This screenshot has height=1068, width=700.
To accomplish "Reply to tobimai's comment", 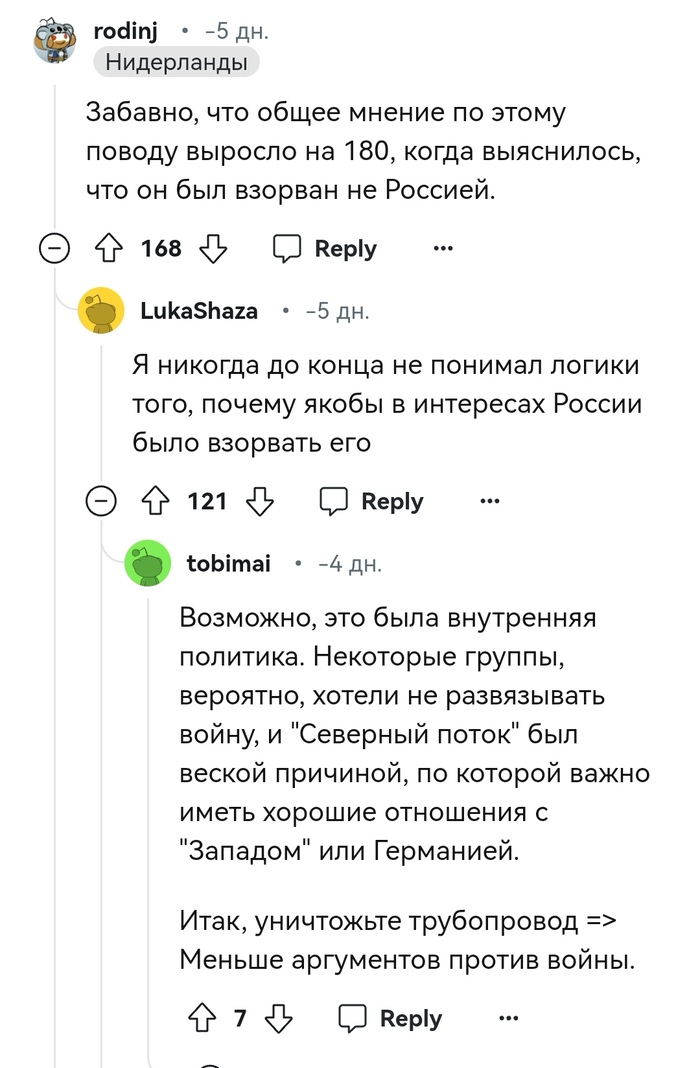I will pyautogui.click(x=391, y=1018).
